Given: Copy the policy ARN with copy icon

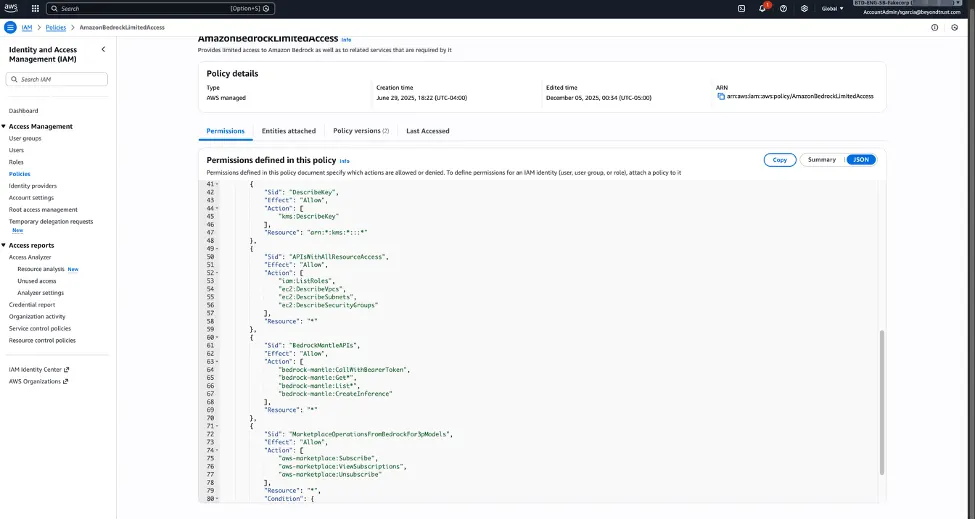Looking at the screenshot, I should 721,97.
